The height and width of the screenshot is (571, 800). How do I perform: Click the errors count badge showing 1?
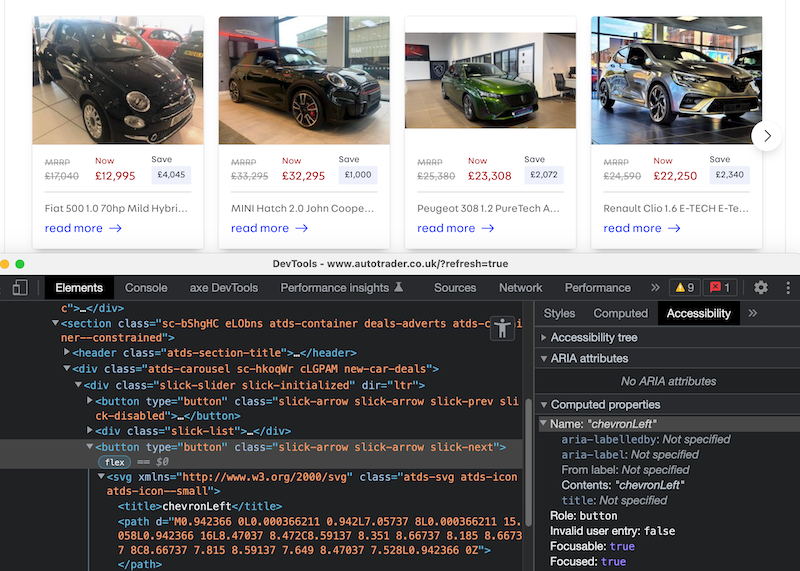720,288
